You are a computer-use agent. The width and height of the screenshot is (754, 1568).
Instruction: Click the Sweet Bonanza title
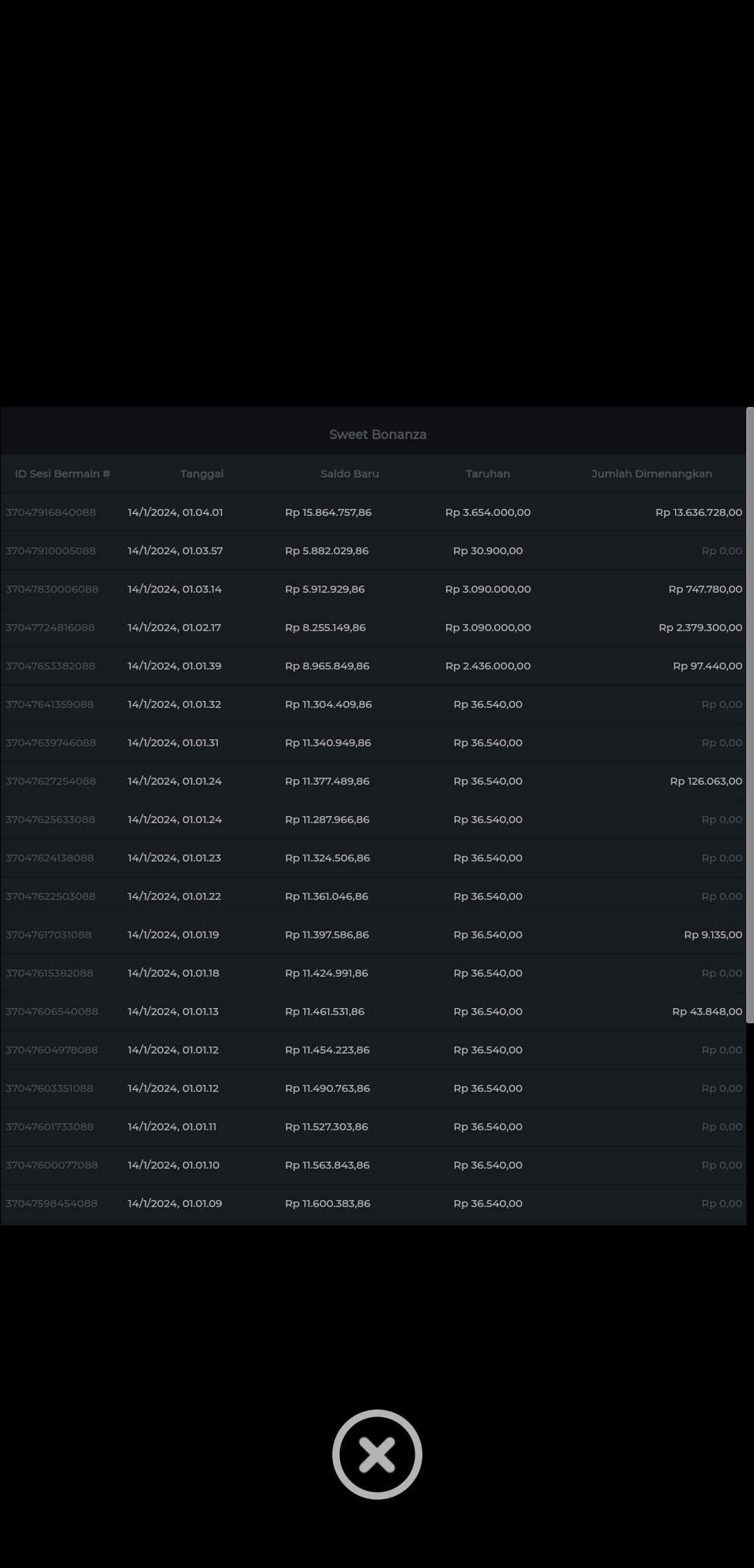[x=378, y=434]
